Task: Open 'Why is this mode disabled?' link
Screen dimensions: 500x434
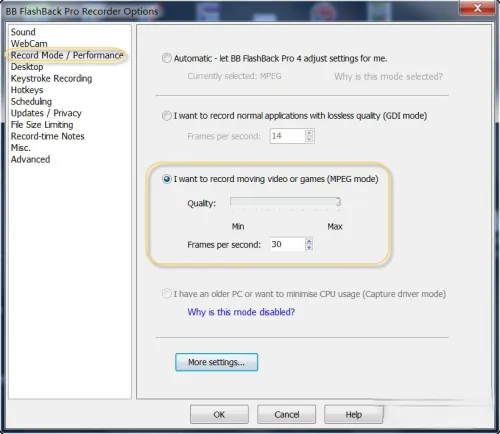Action: 241,312
